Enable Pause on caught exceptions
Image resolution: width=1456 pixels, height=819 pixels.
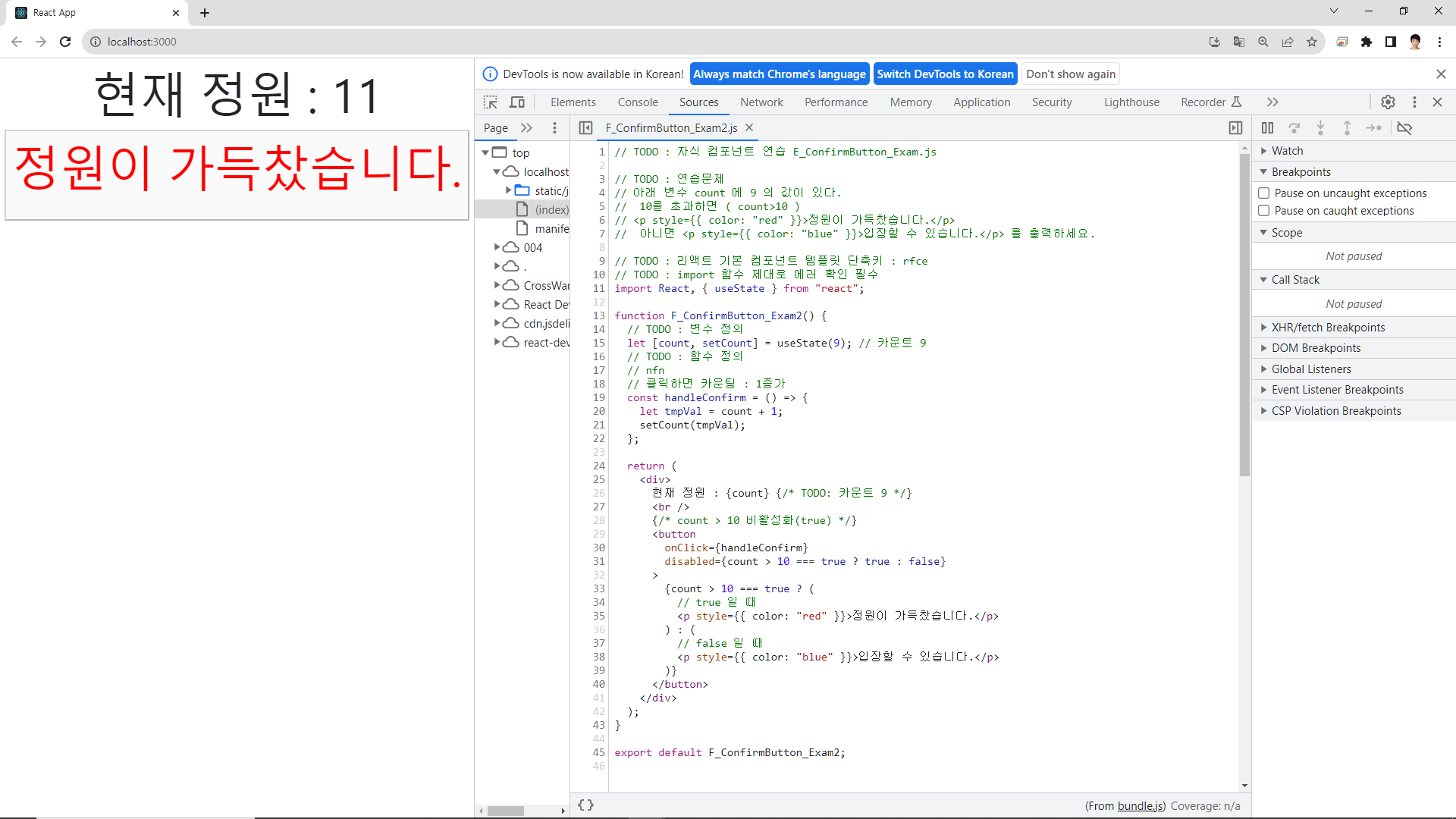(x=1264, y=211)
